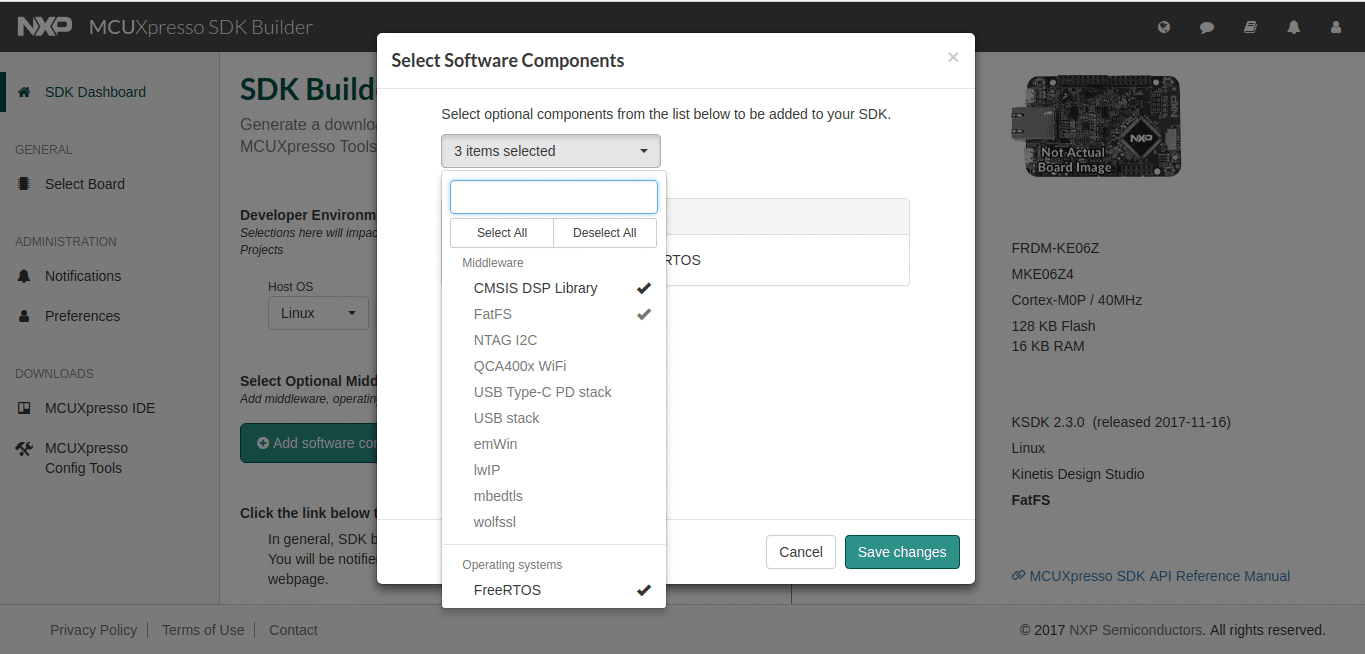Select emWin middleware
This screenshot has width=1365, height=654.
click(554, 444)
